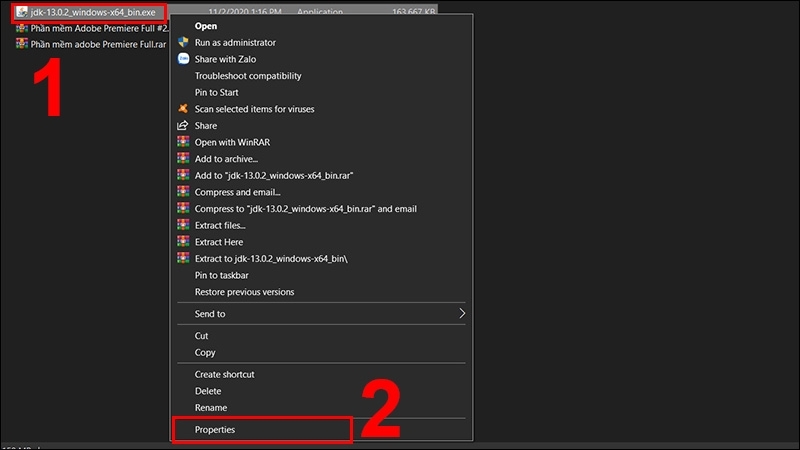Click the WinRAR icon beside Add to archive
The image size is (800, 450).
click(x=182, y=159)
